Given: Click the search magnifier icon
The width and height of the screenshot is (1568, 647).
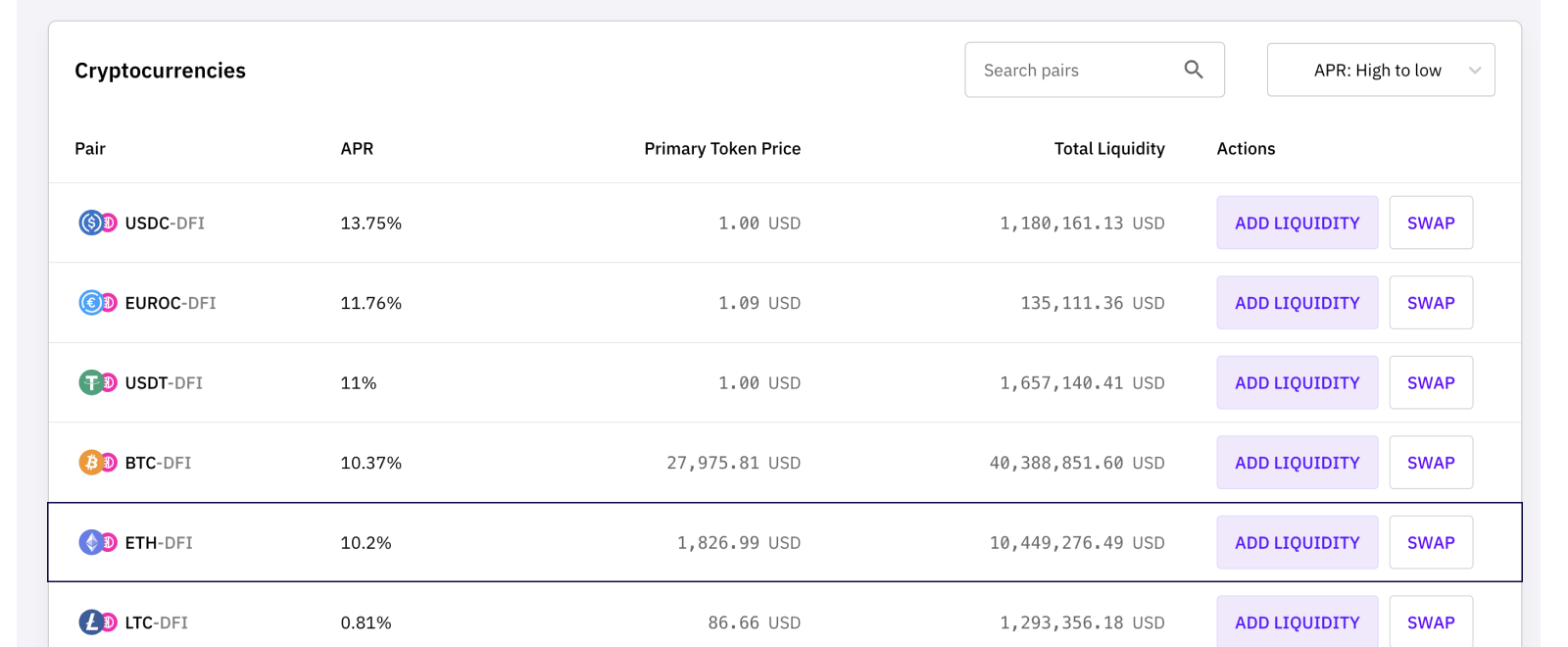Looking at the screenshot, I should pyautogui.click(x=1193, y=70).
